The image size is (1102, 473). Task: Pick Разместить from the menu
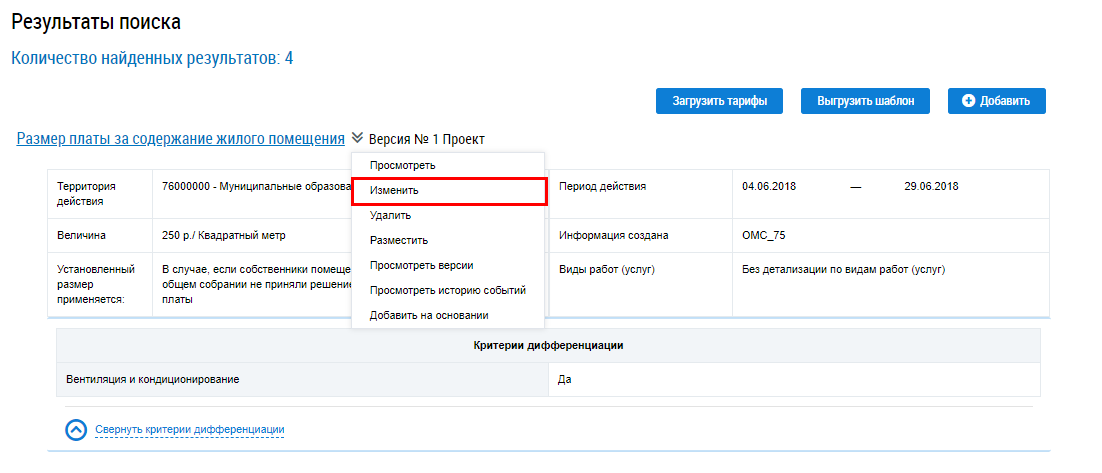point(398,240)
